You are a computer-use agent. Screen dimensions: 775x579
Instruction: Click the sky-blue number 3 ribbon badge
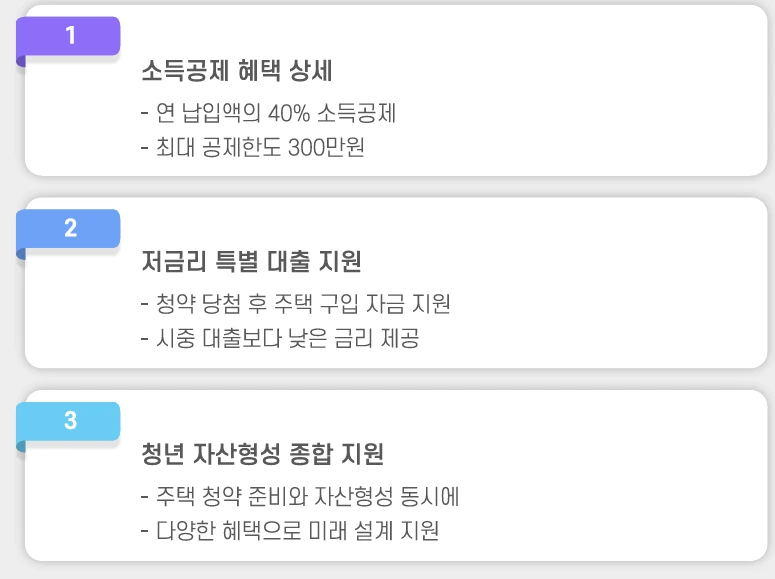click(68, 421)
